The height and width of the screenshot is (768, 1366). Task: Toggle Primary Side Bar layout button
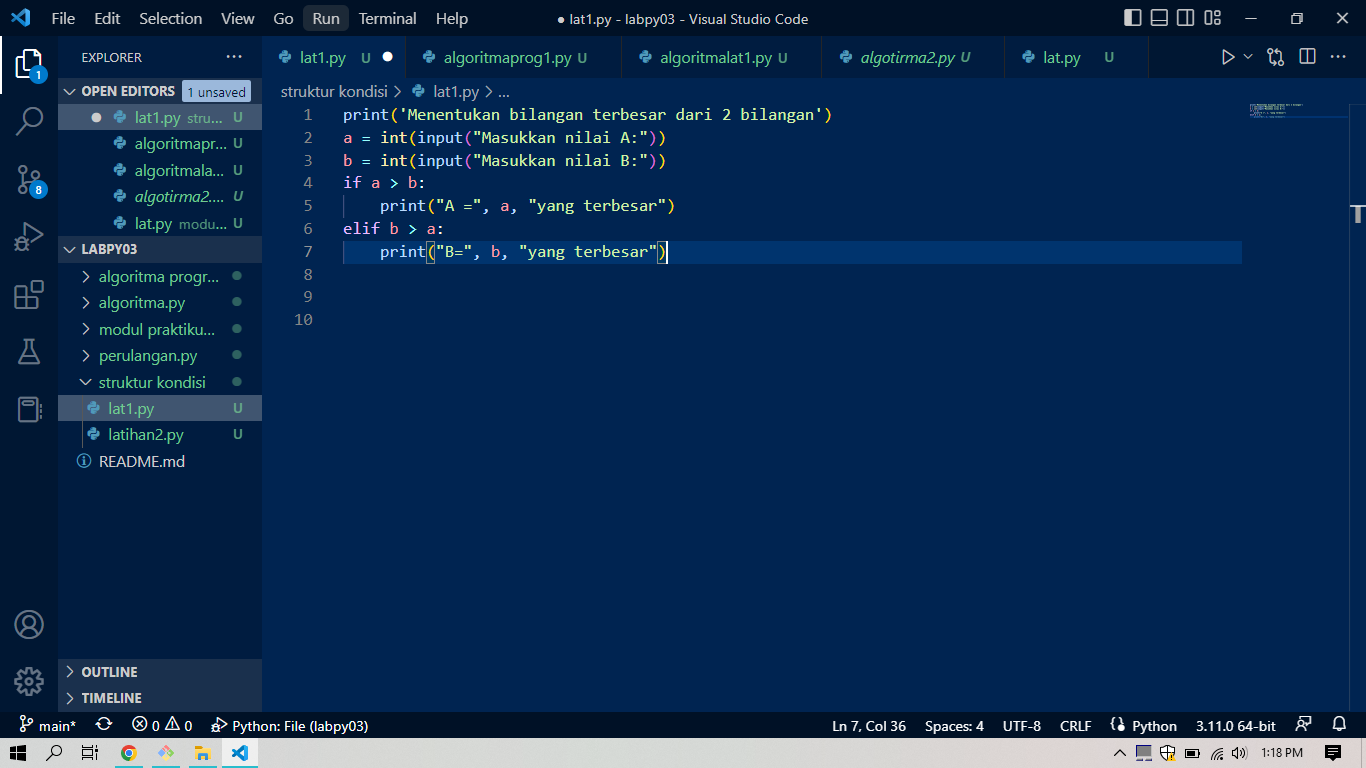coord(1133,18)
